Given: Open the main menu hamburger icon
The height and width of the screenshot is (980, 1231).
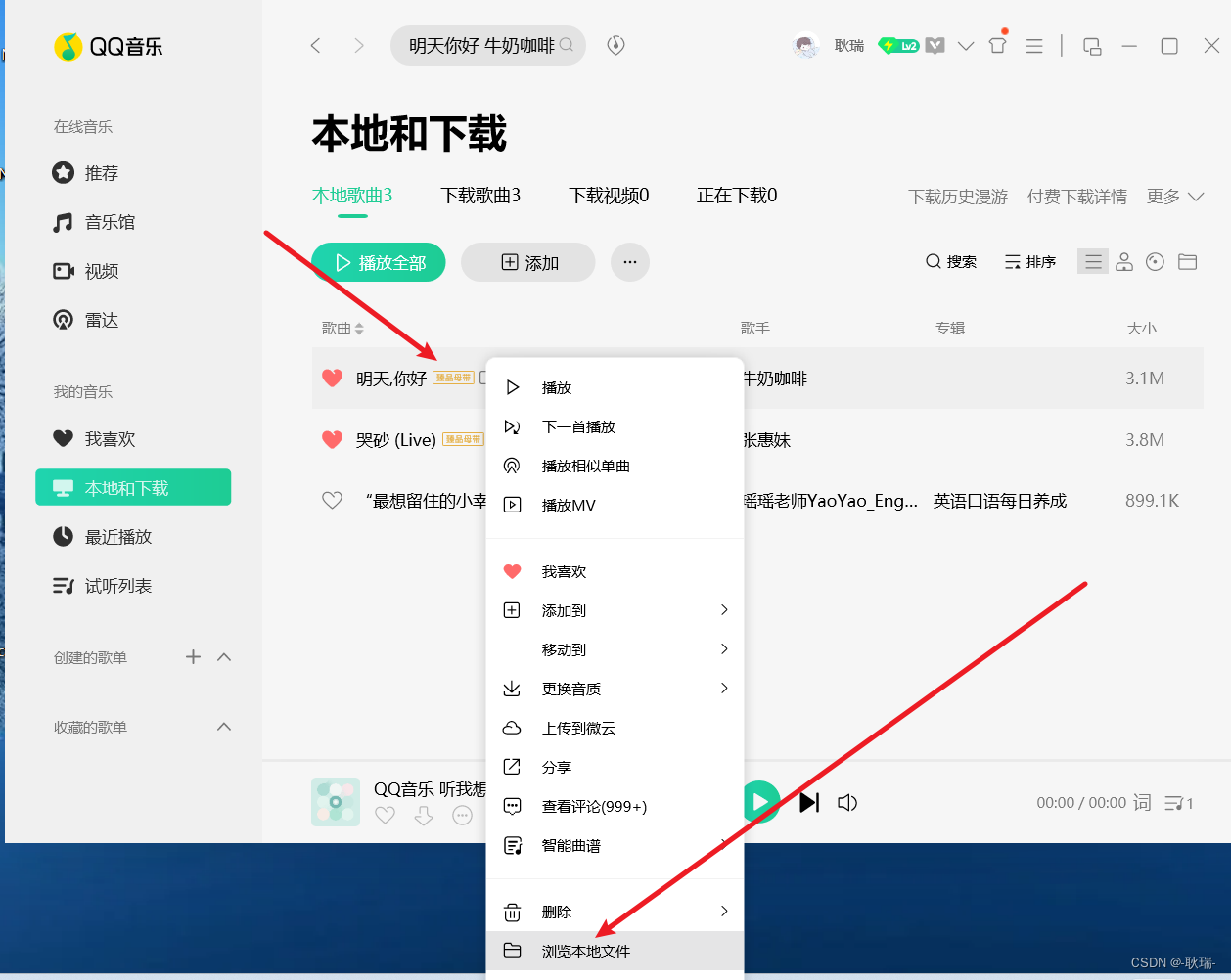Looking at the screenshot, I should (x=1034, y=46).
